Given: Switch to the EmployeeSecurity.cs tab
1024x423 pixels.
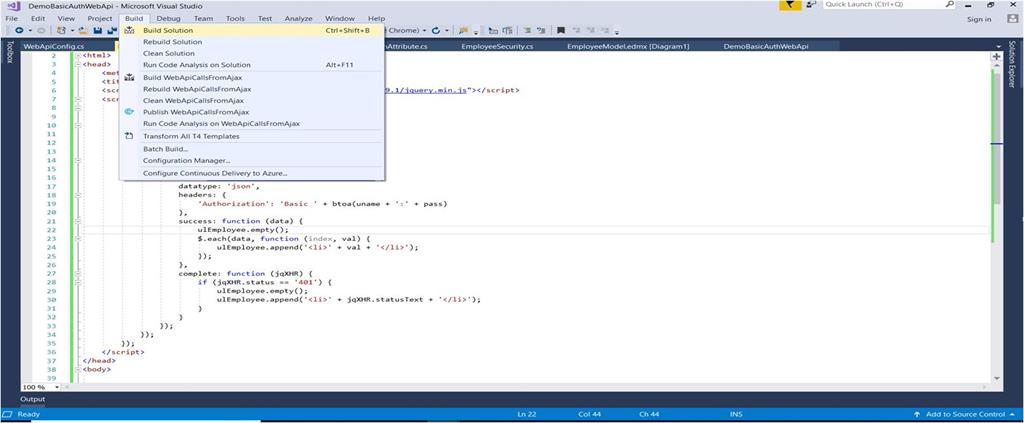Looking at the screenshot, I should click(x=497, y=47).
